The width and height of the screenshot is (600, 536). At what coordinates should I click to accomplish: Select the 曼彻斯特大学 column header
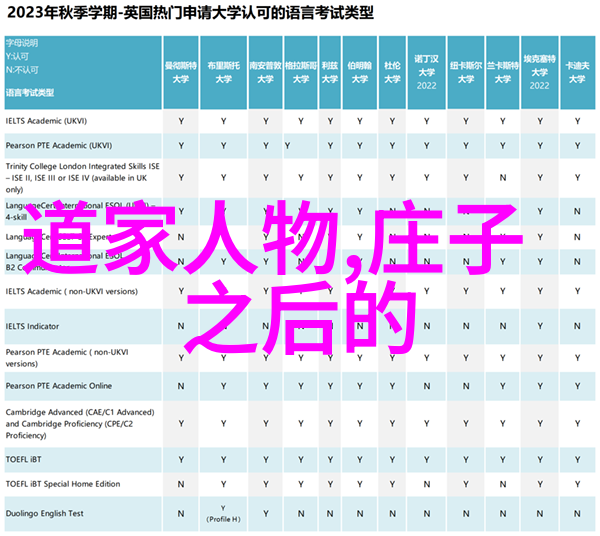(181, 72)
